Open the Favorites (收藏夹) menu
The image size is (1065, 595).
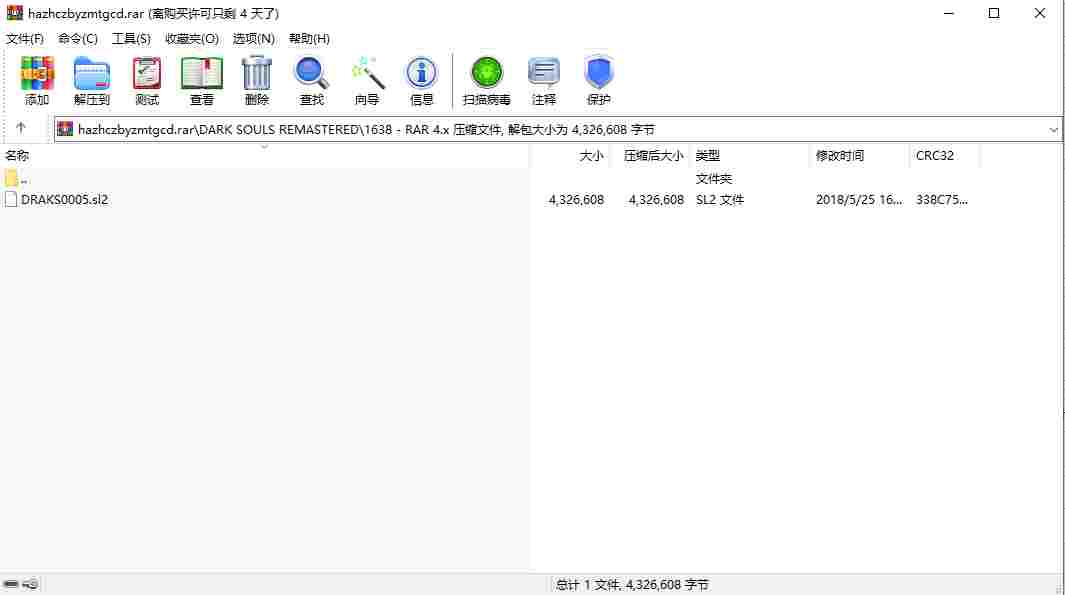click(x=192, y=39)
